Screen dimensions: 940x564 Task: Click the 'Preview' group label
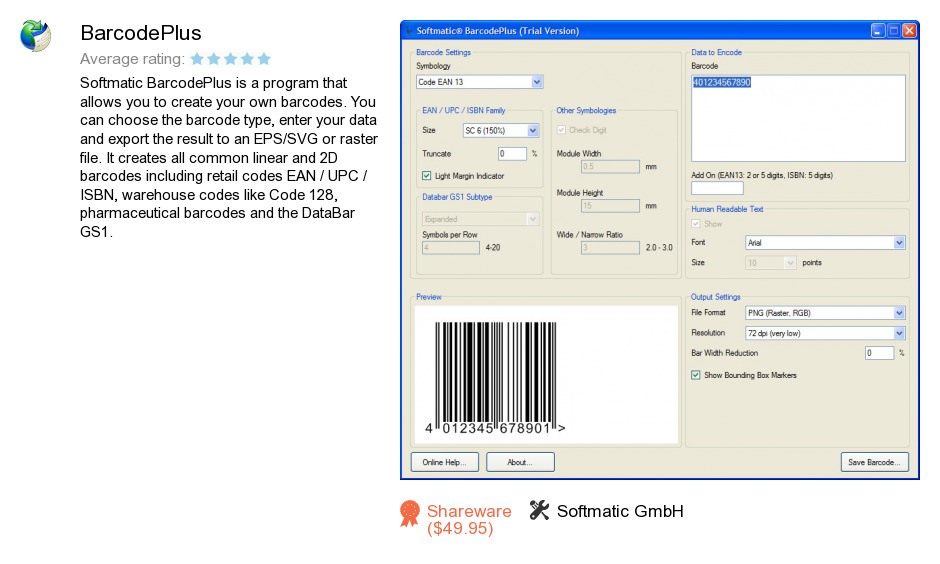[429, 297]
